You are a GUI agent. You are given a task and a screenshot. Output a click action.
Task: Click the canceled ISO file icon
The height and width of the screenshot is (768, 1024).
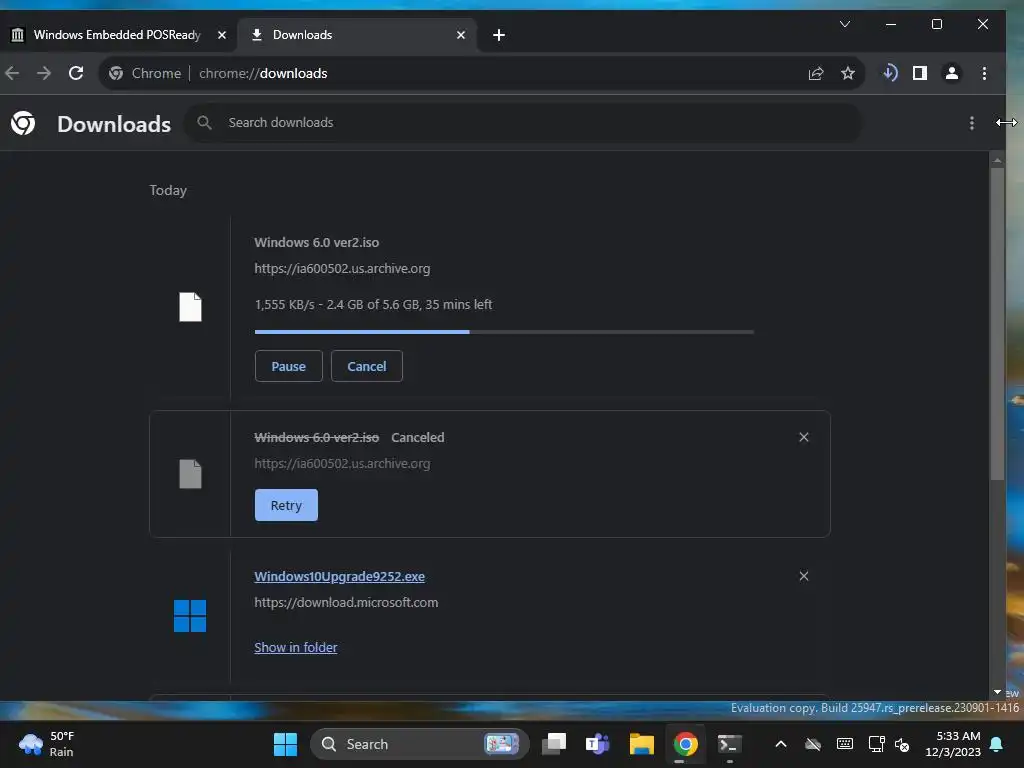click(191, 474)
